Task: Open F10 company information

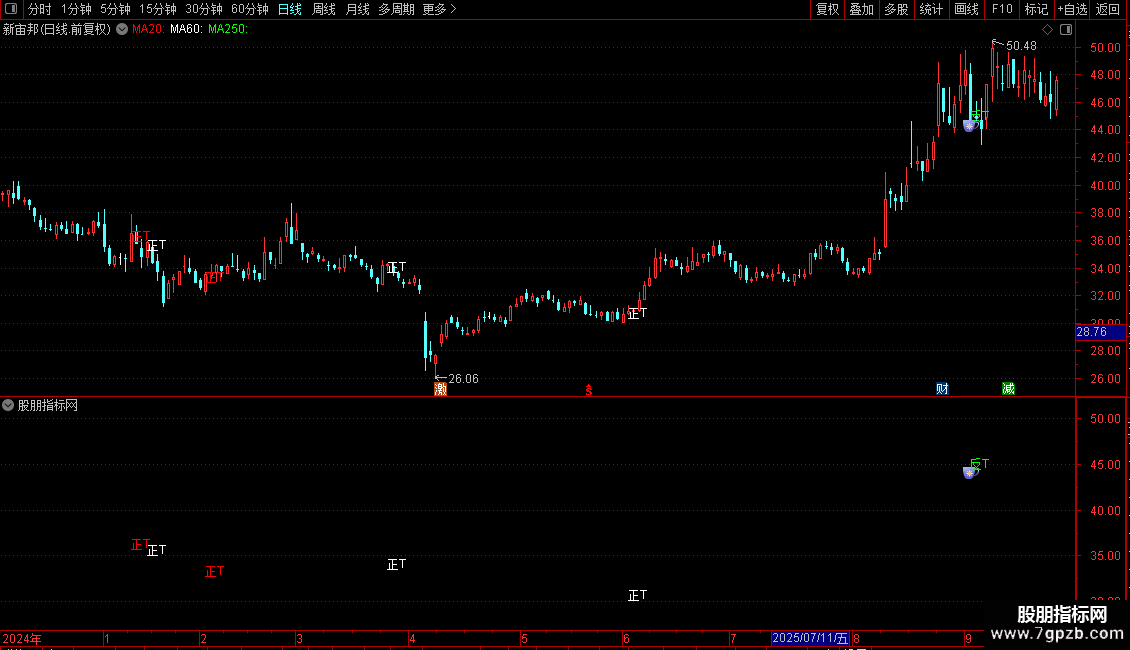Action: click(x=1002, y=9)
